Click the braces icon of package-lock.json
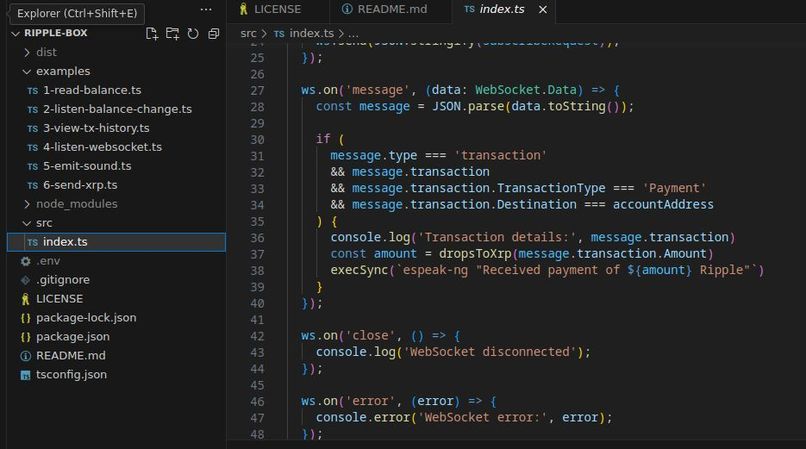Image resolution: width=806 pixels, height=449 pixels. pos(25,318)
